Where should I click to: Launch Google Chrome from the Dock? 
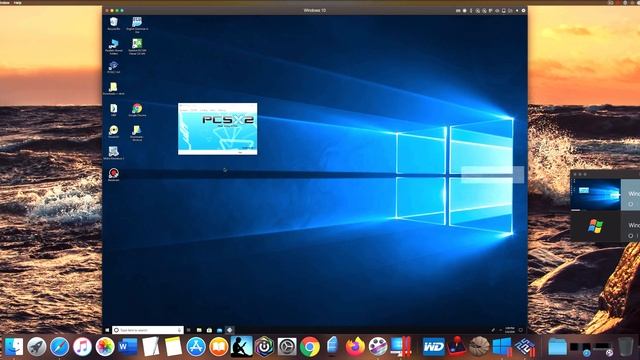point(310,347)
